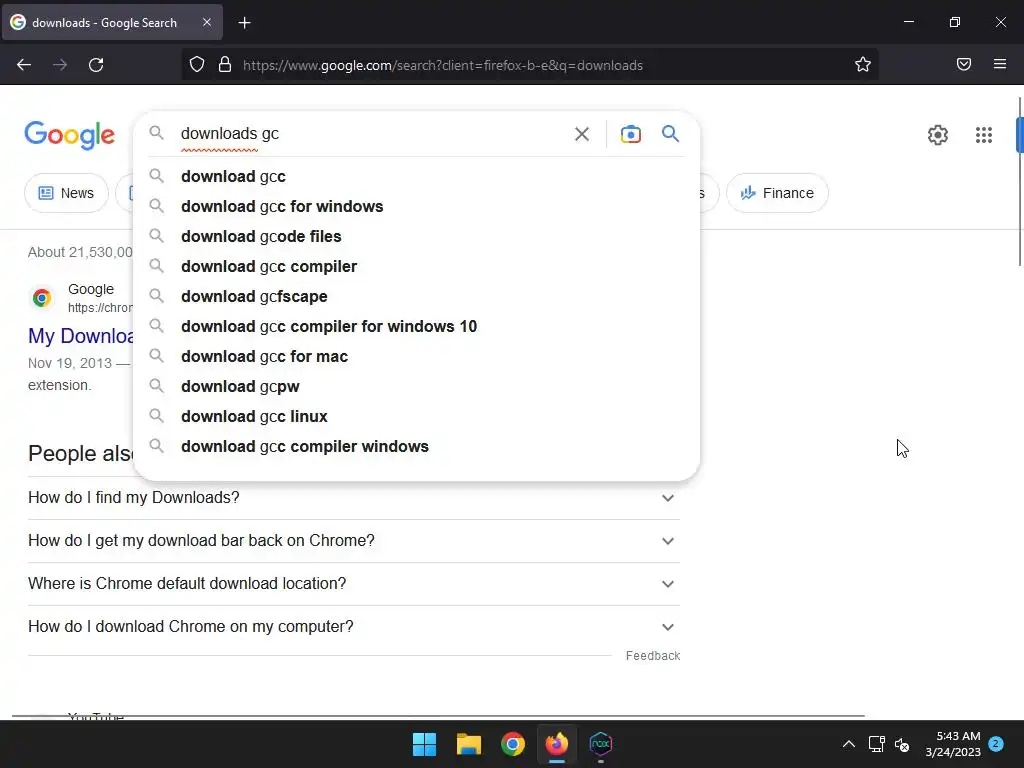Reload the page with the refresh icon
The width and height of the screenshot is (1024, 768).
pyautogui.click(x=96, y=65)
